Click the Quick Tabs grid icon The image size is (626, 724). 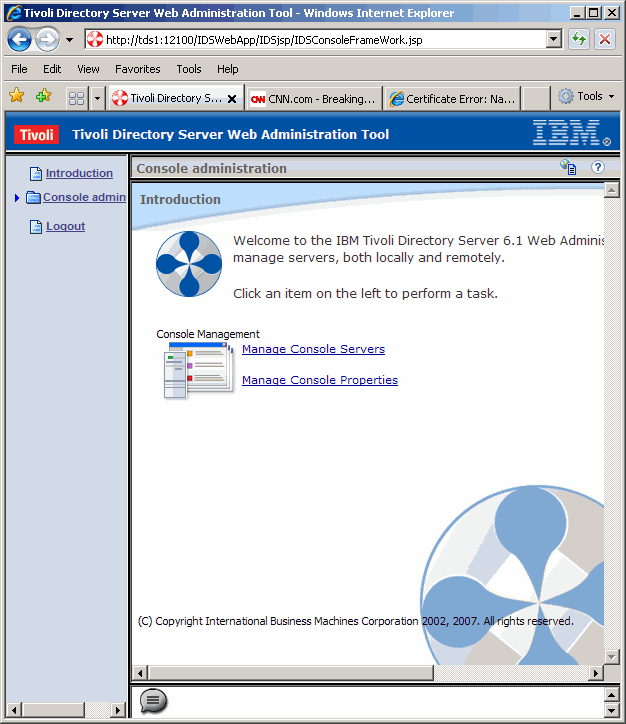(x=76, y=98)
